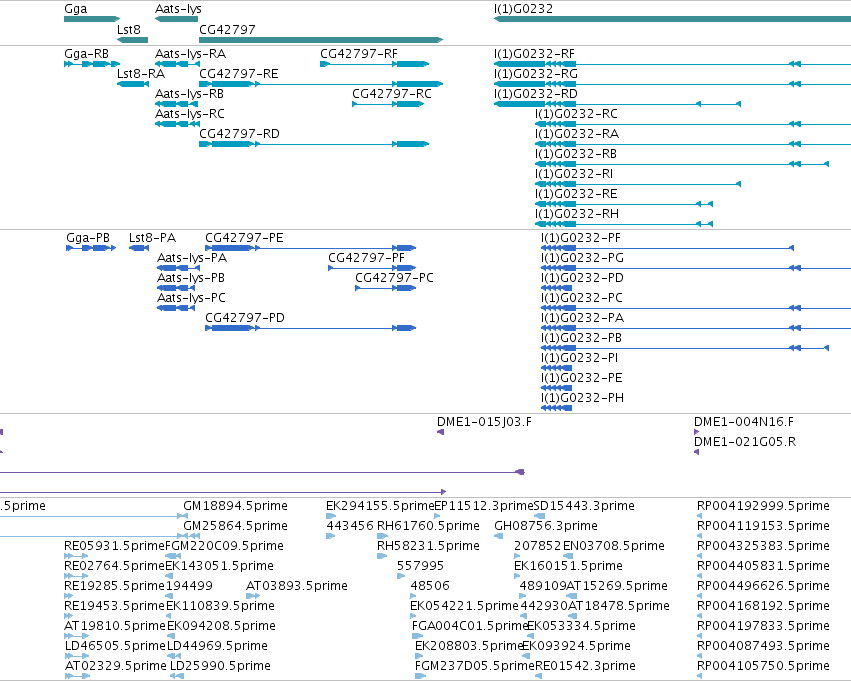Select the RP004105750.5prime EST label
Screen dimensions: 851x681
(x=763, y=666)
